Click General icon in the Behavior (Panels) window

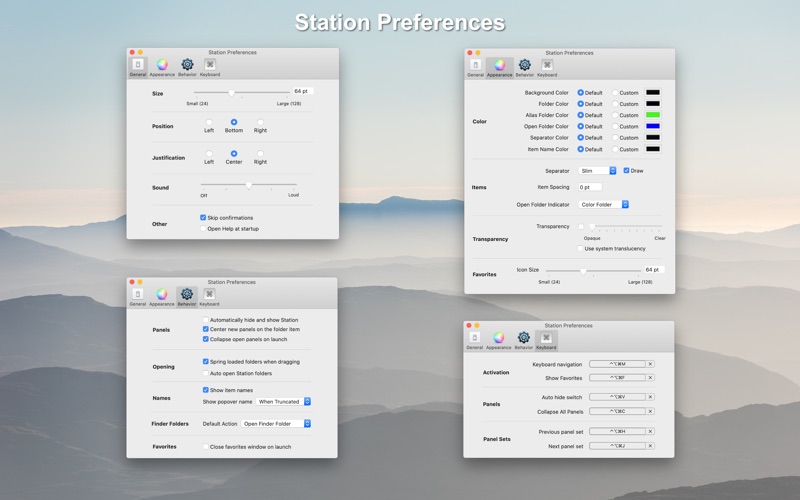pyautogui.click(x=137, y=294)
